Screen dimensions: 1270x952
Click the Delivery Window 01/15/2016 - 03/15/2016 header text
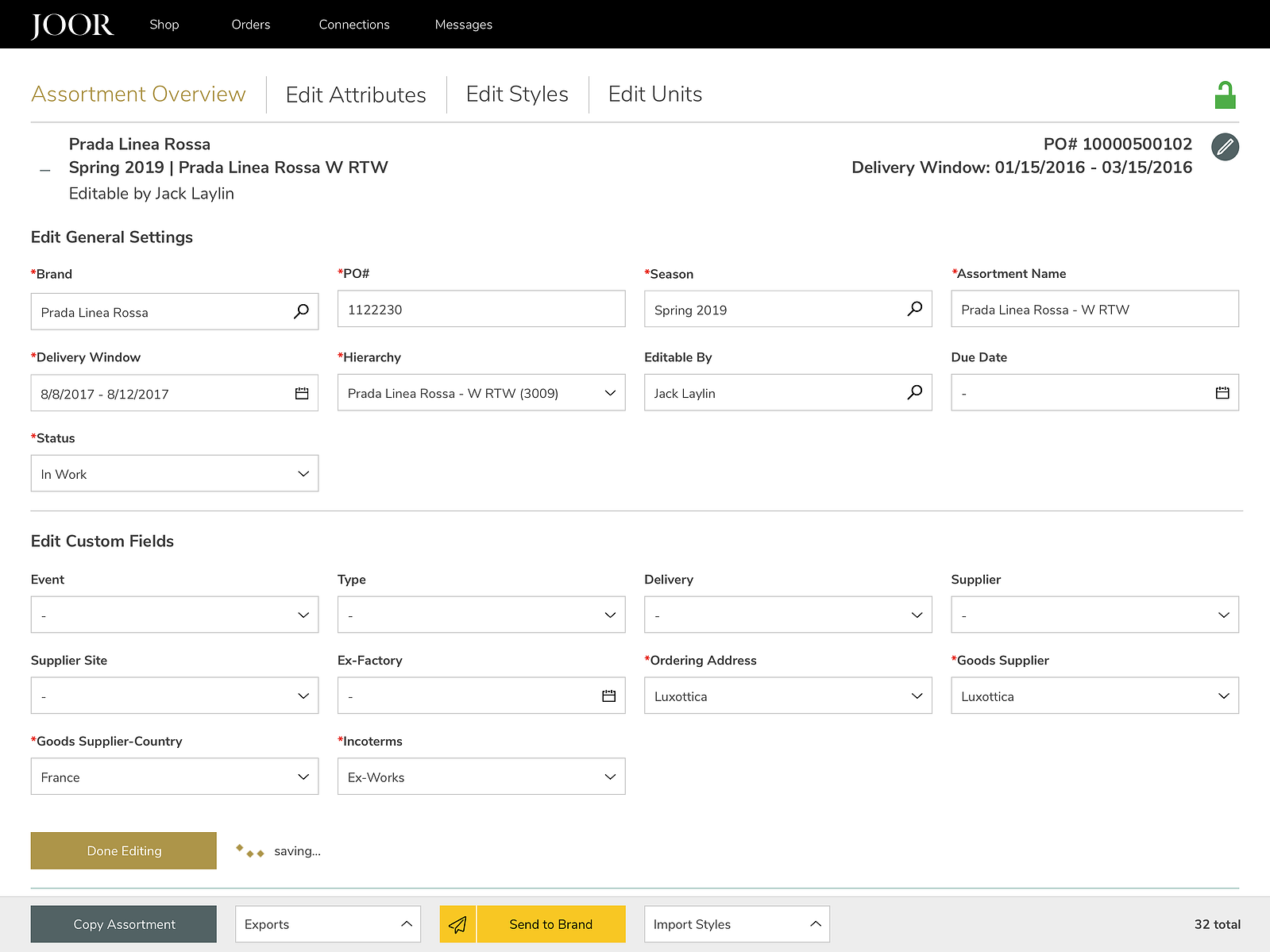pyautogui.click(x=1021, y=168)
